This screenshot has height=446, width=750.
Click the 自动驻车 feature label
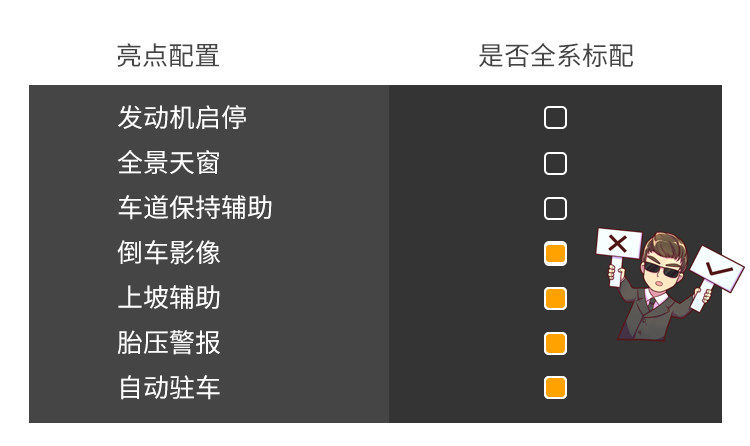(168, 387)
